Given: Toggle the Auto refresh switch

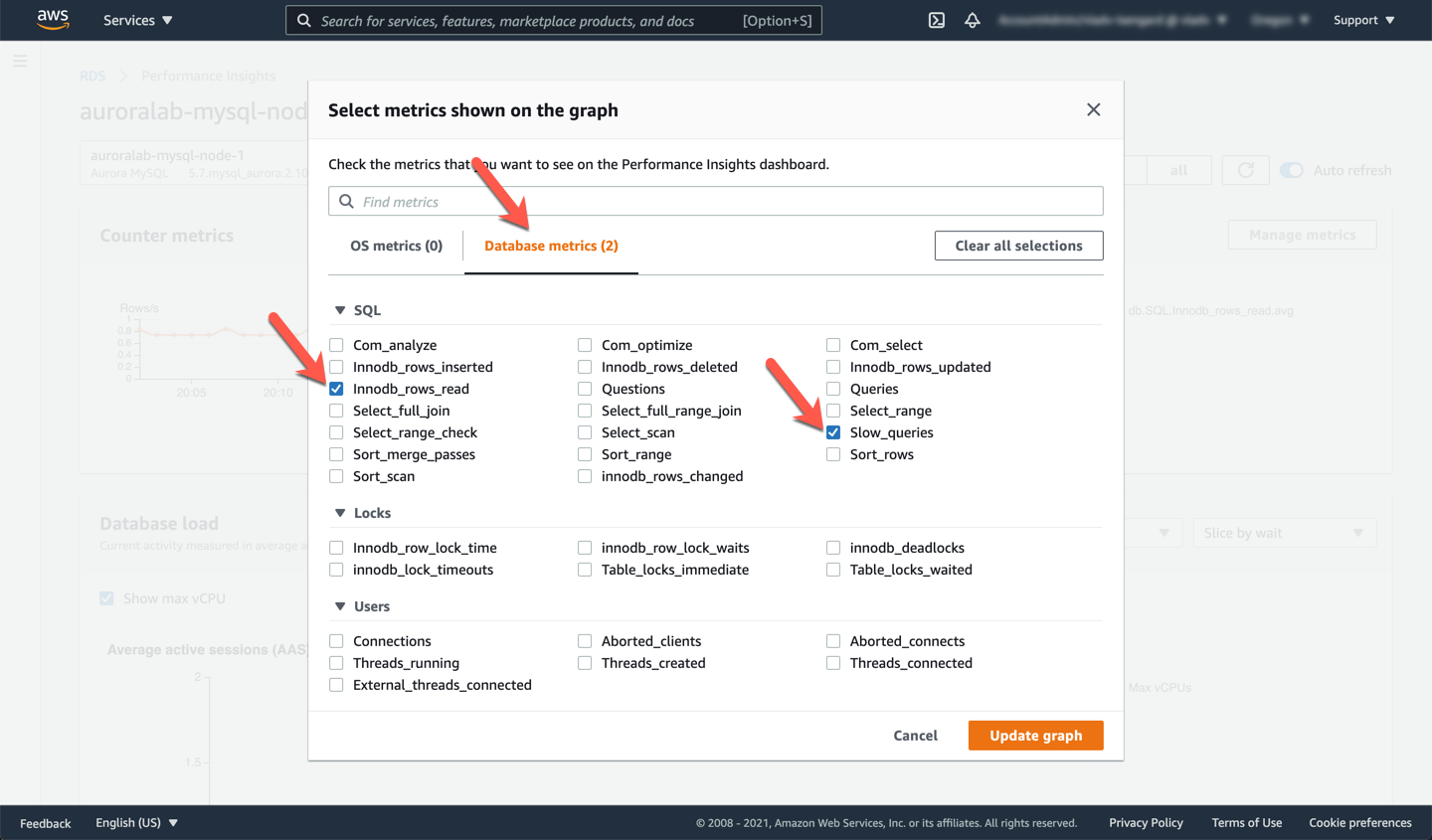Looking at the screenshot, I should [1291, 170].
